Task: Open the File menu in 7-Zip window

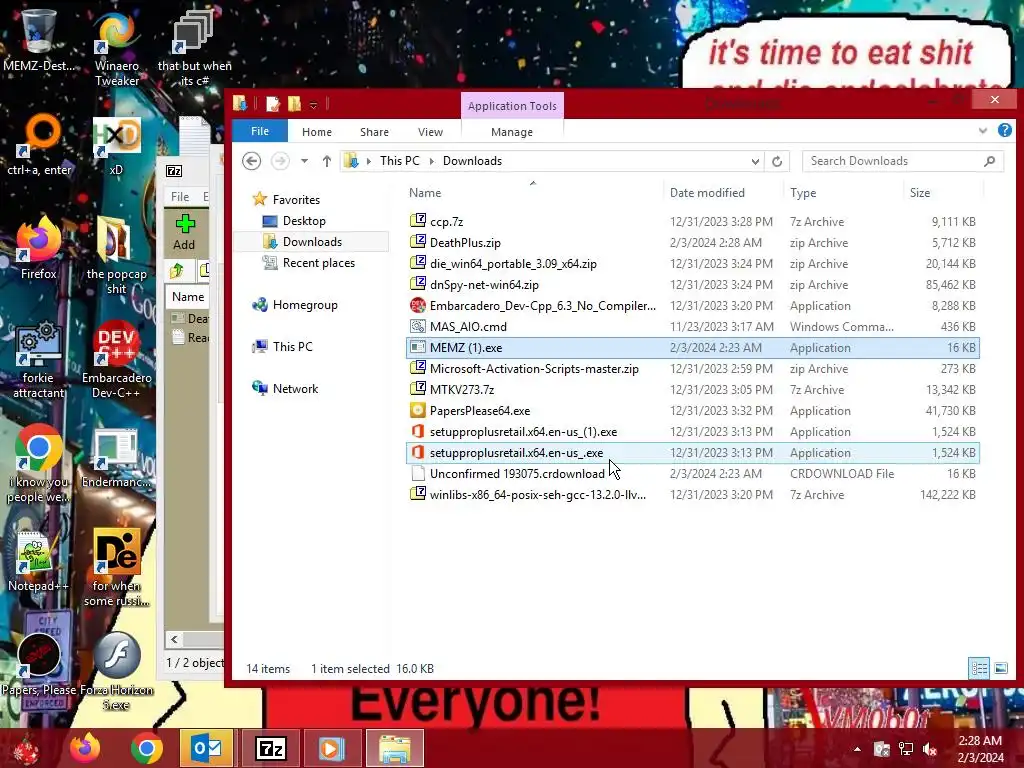Action: click(x=180, y=197)
